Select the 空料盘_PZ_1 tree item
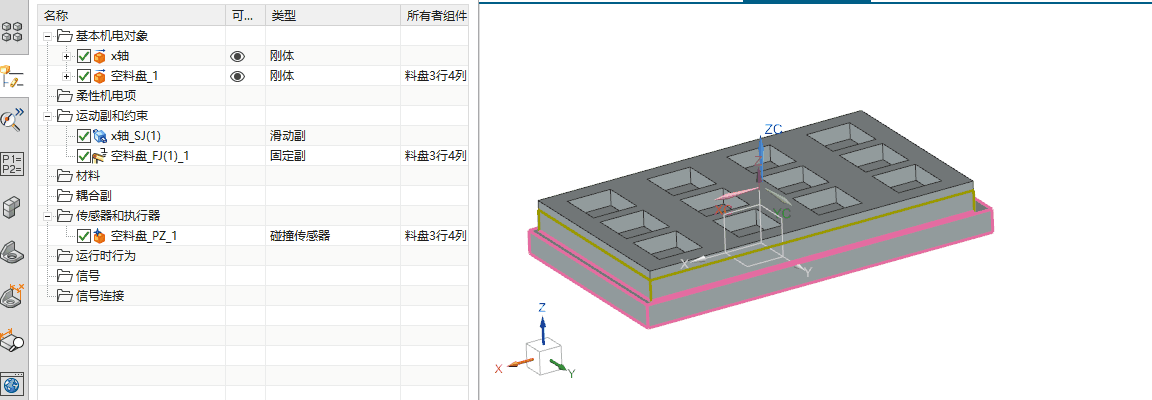This screenshot has width=1152, height=400. click(x=144, y=236)
